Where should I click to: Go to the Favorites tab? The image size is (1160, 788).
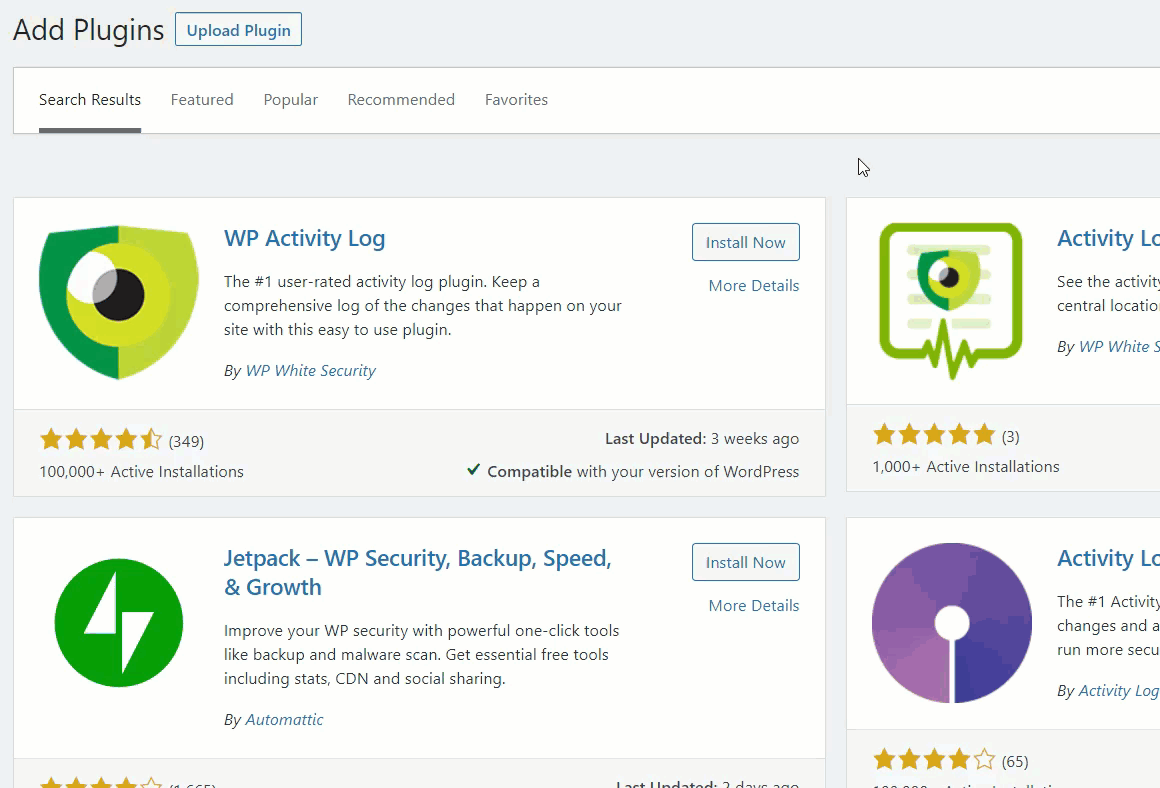[516, 100]
